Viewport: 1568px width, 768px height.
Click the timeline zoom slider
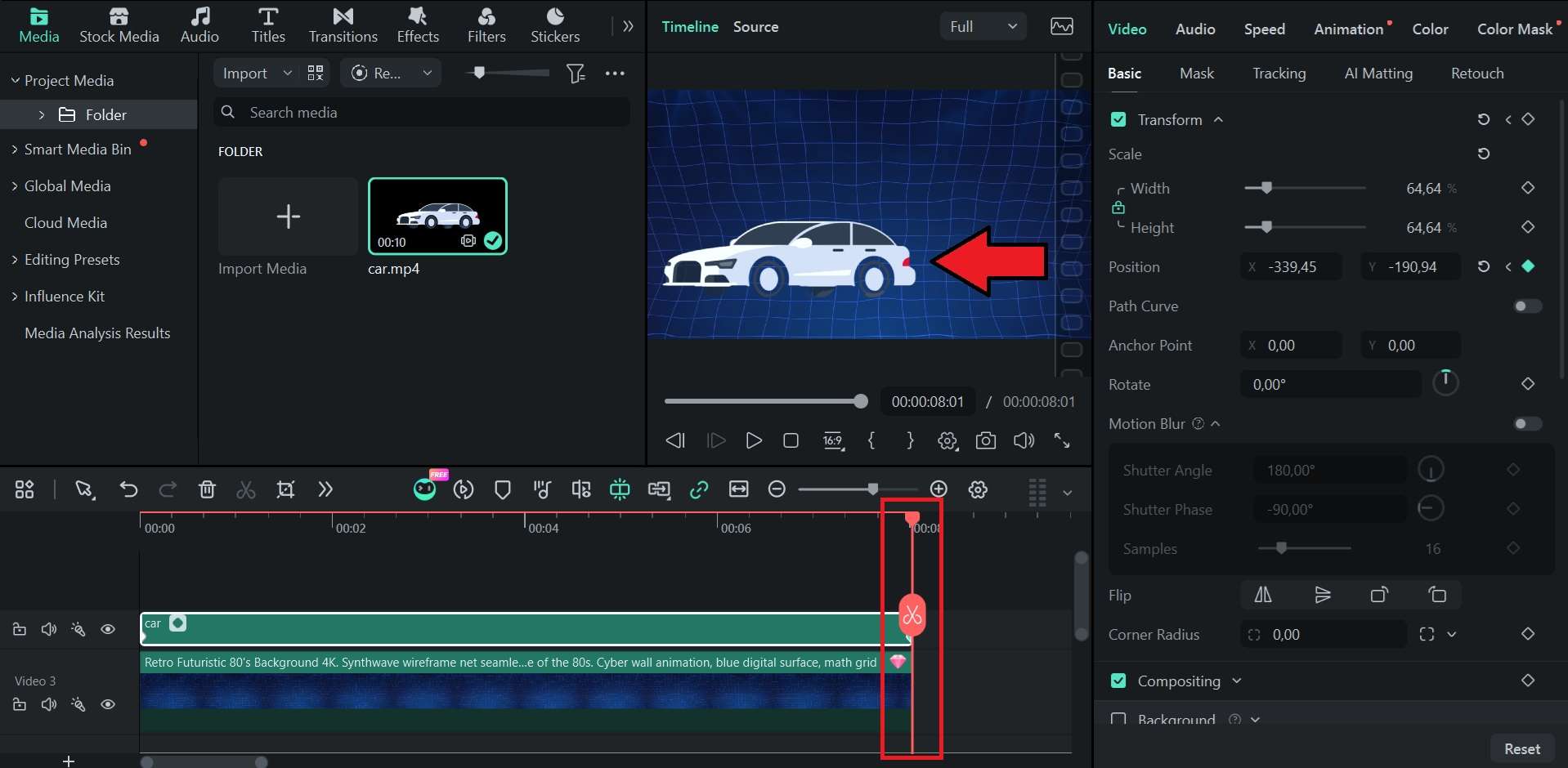pos(858,489)
